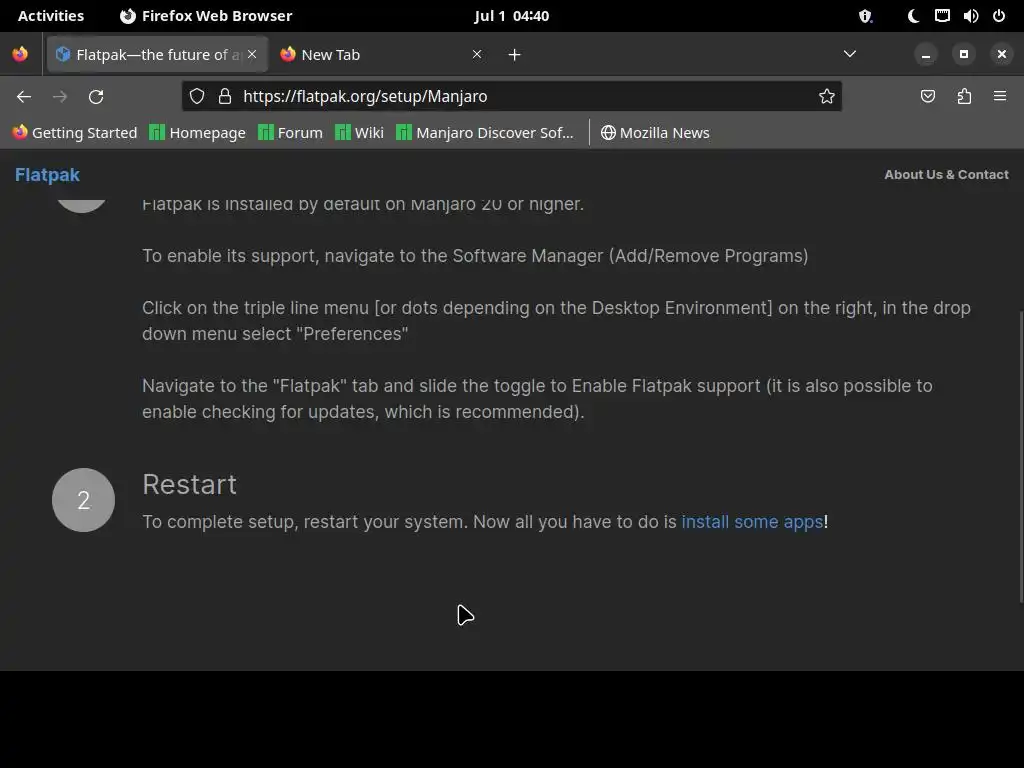Click the Restart heading text
Viewport: 1024px width, 768px height.
coord(189,485)
